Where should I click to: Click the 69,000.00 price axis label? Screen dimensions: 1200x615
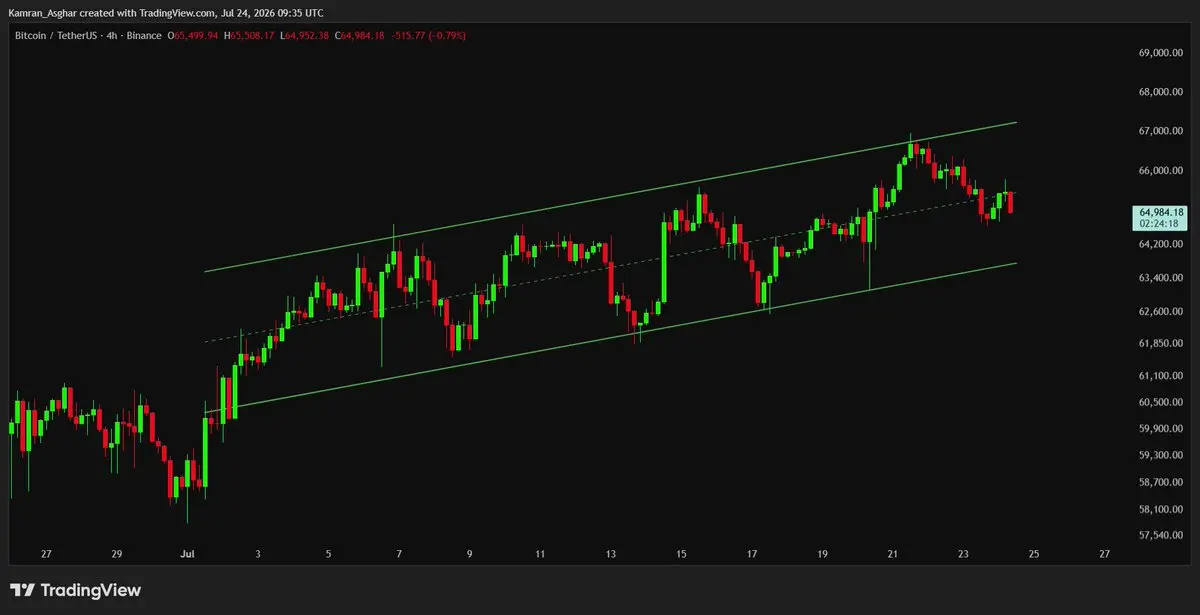pos(1162,53)
